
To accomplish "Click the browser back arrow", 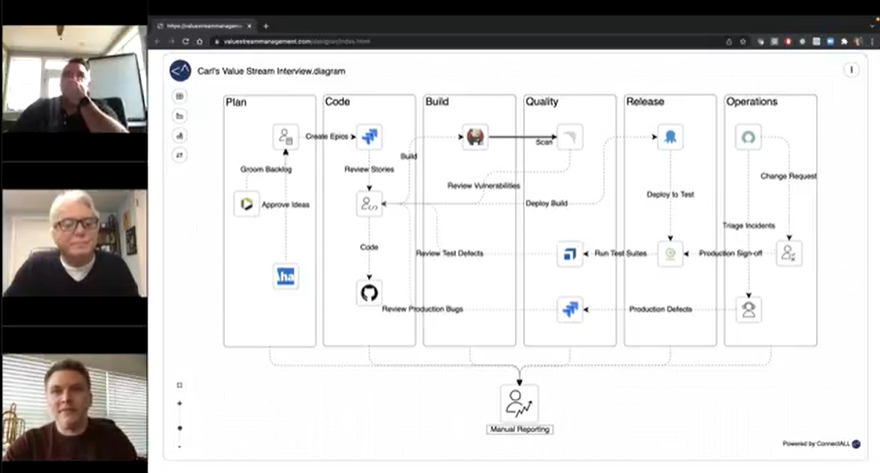I will click(x=157, y=42).
